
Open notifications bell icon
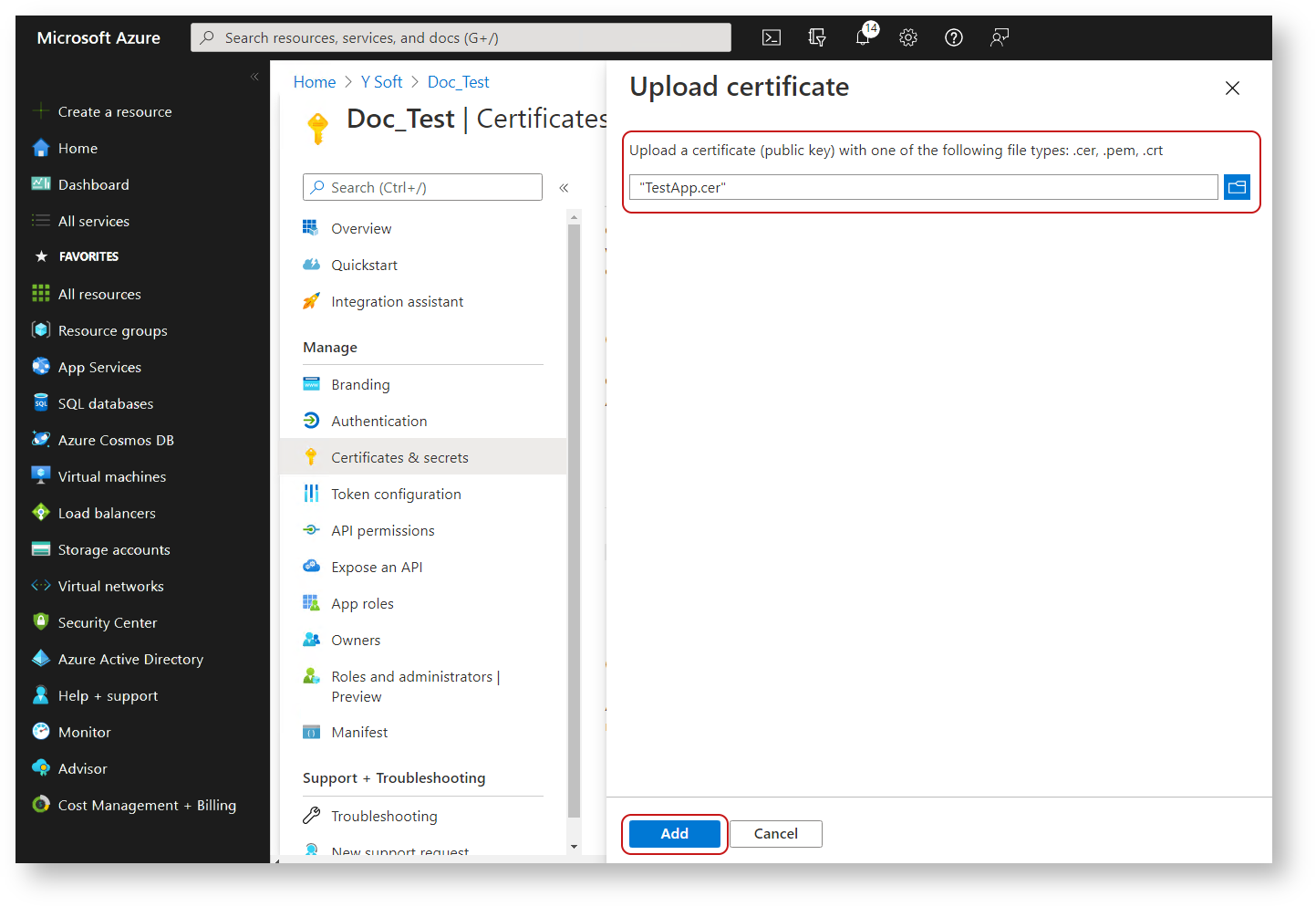(x=864, y=36)
